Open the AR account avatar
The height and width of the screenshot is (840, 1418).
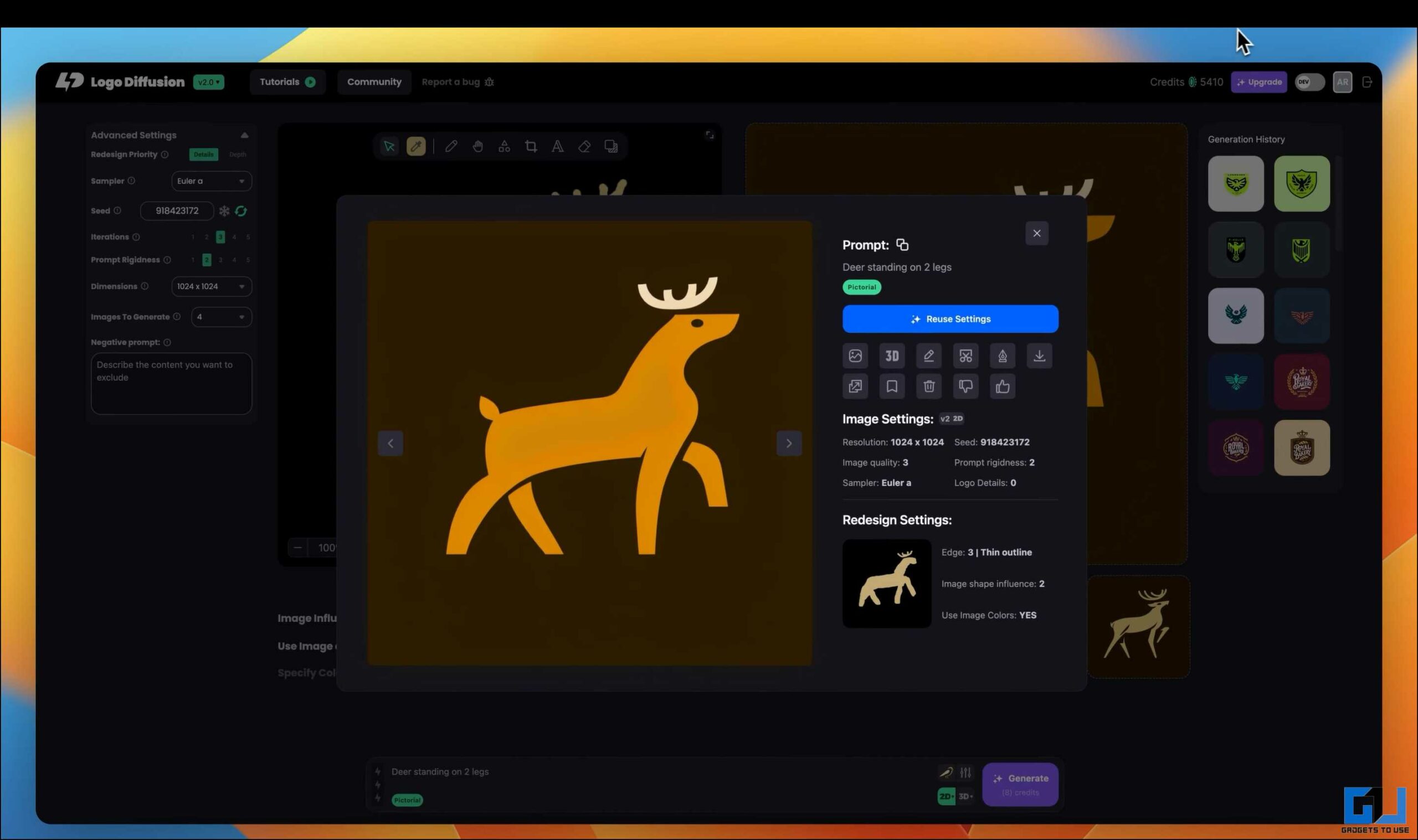pos(1342,81)
